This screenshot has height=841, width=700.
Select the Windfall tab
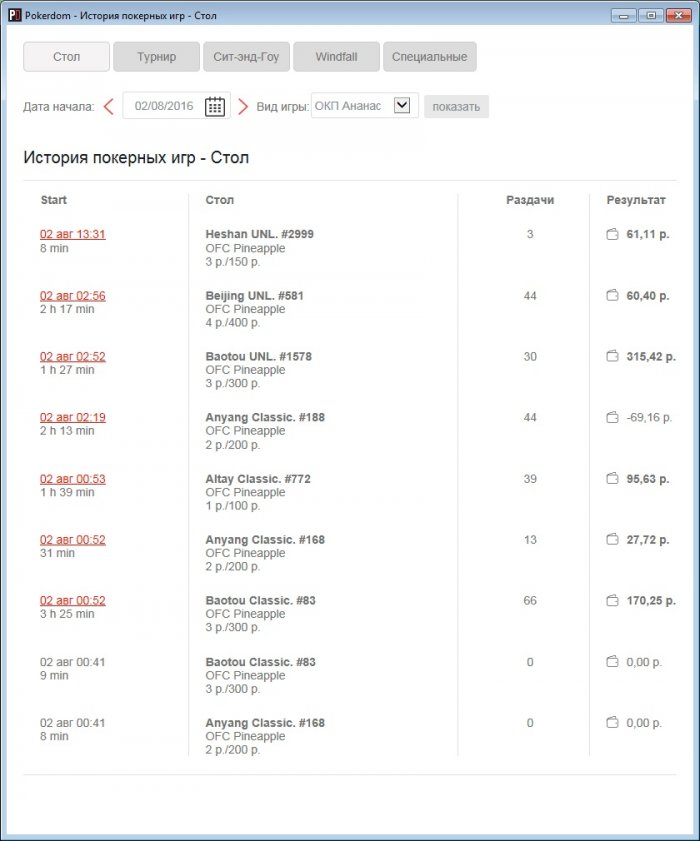coord(336,57)
